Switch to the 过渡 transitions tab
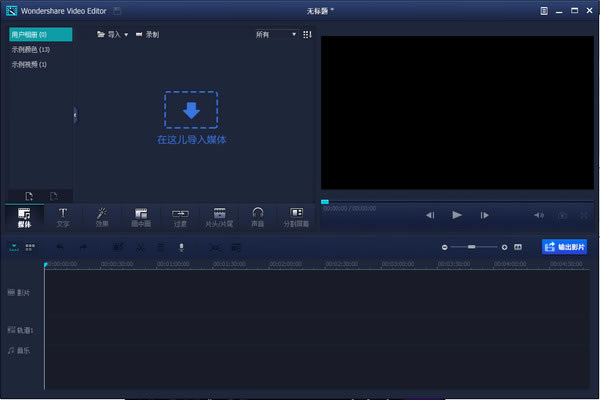 (x=180, y=217)
